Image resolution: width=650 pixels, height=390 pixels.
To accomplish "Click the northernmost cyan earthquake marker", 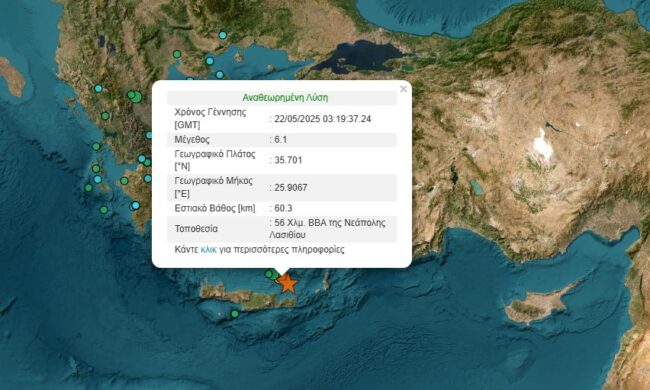I will 223,35.
